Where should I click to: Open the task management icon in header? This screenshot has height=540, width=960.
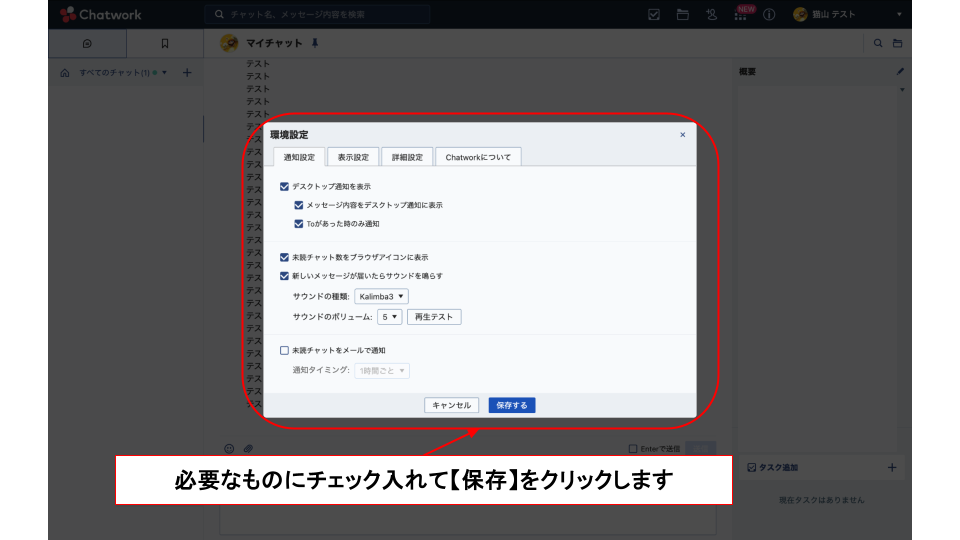(x=654, y=15)
